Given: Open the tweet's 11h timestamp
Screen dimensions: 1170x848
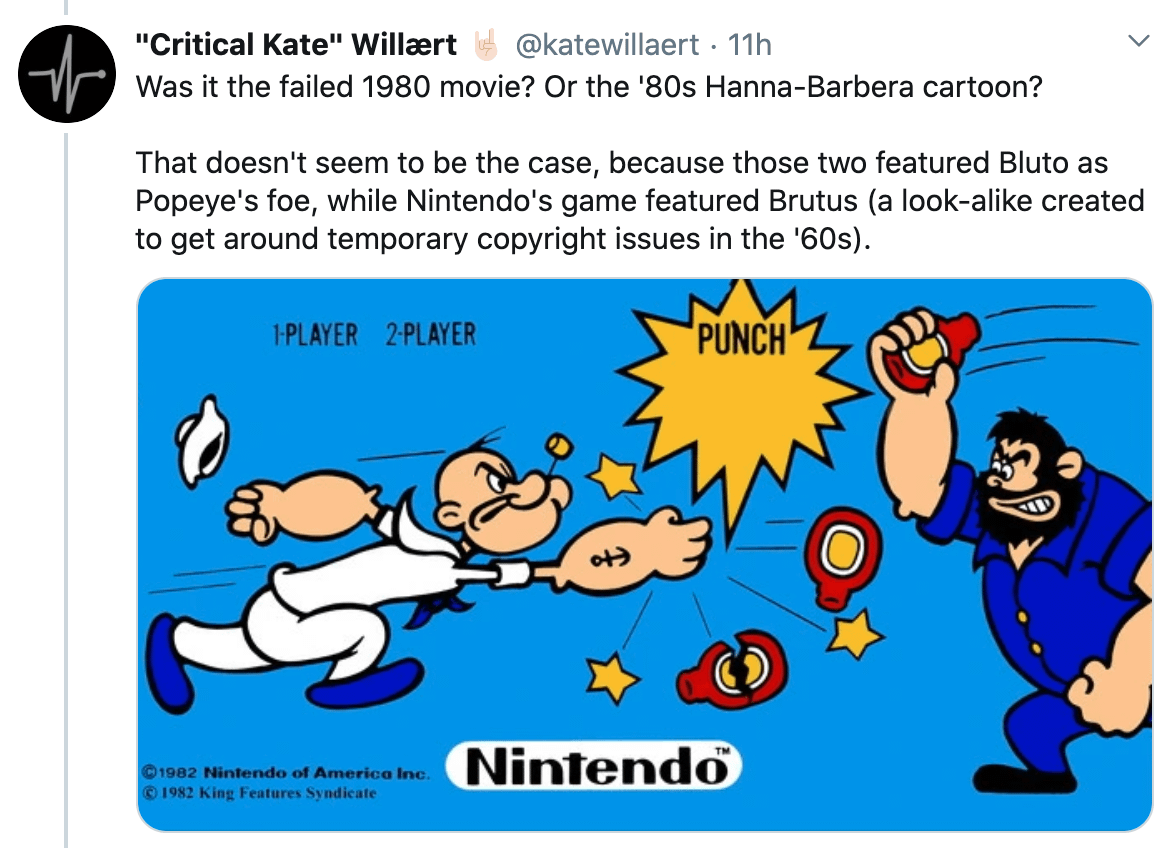Looking at the screenshot, I should [x=750, y=45].
